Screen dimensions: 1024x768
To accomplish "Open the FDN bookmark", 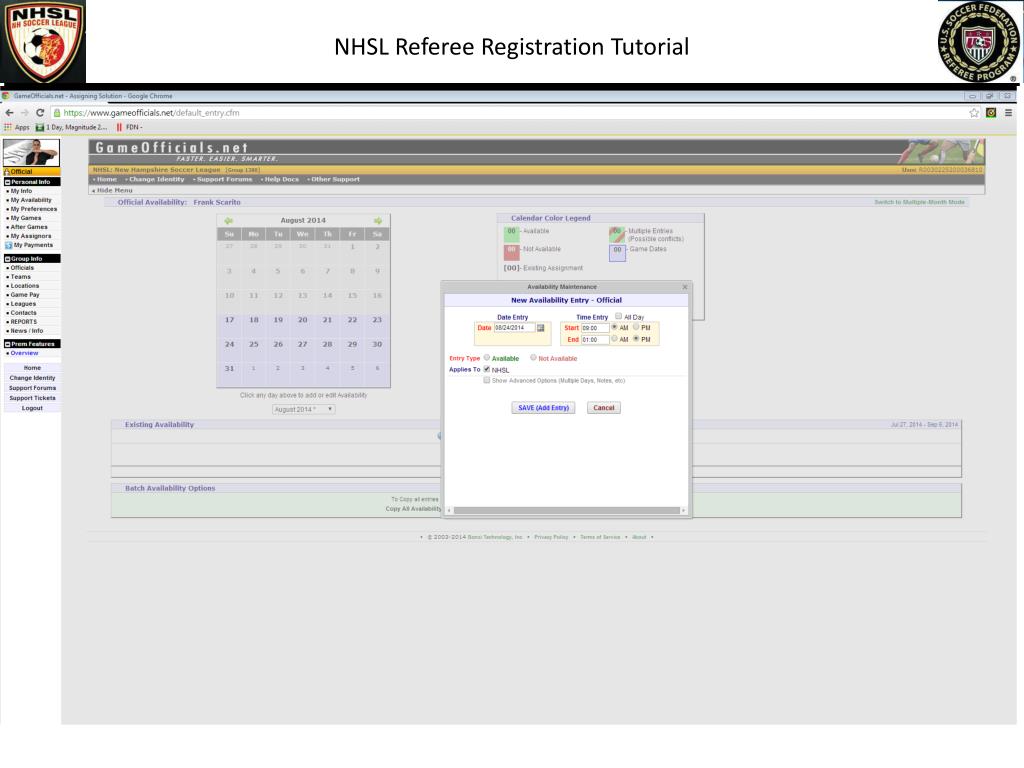I will (129, 127).
